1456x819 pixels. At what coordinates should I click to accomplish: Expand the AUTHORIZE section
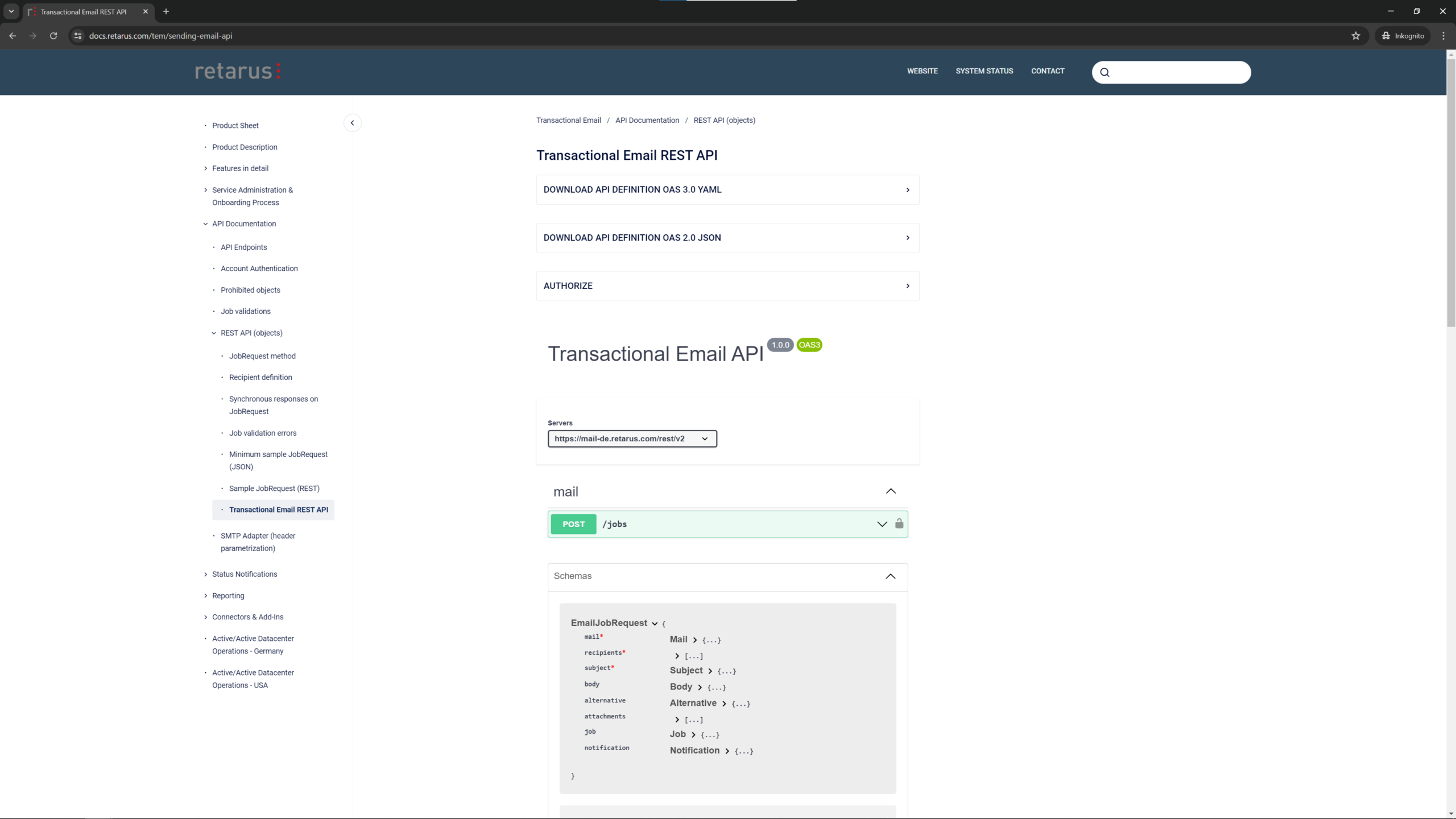(727, 286)
